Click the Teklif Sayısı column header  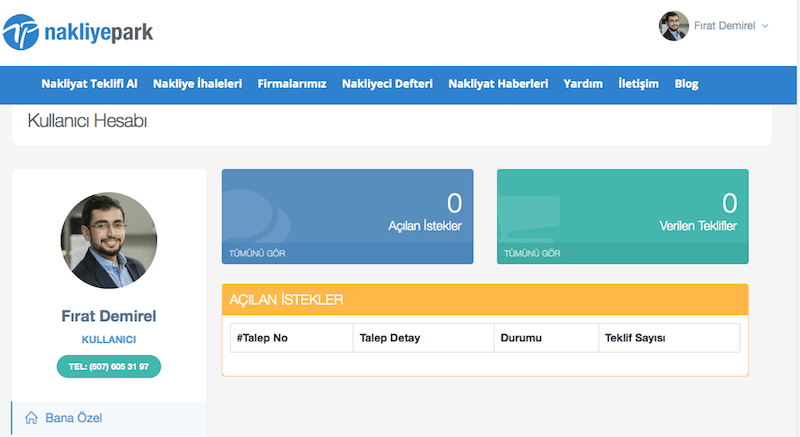635,338
